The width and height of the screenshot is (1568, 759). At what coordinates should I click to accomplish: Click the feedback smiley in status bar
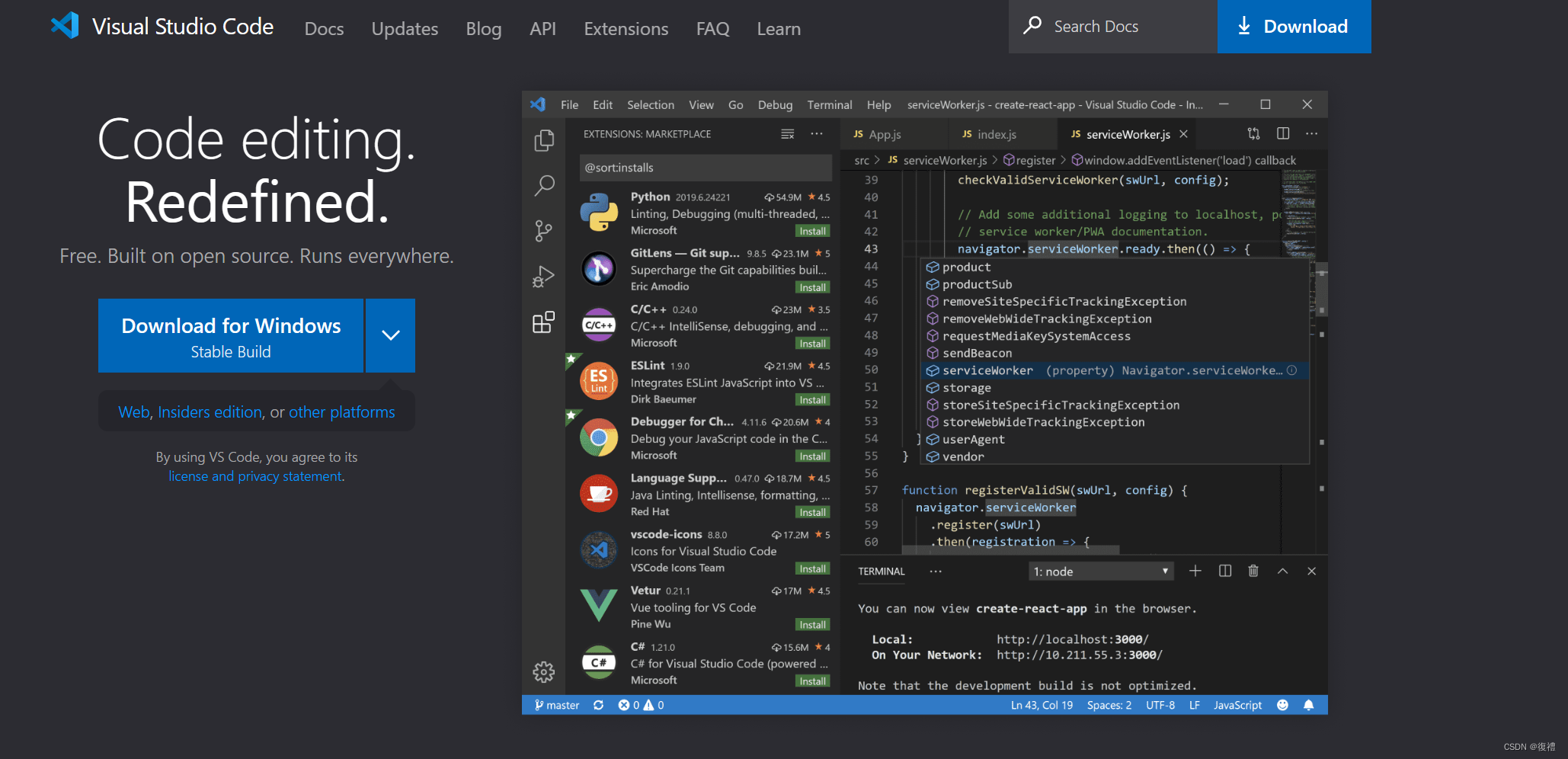[x=1282, y=705]
